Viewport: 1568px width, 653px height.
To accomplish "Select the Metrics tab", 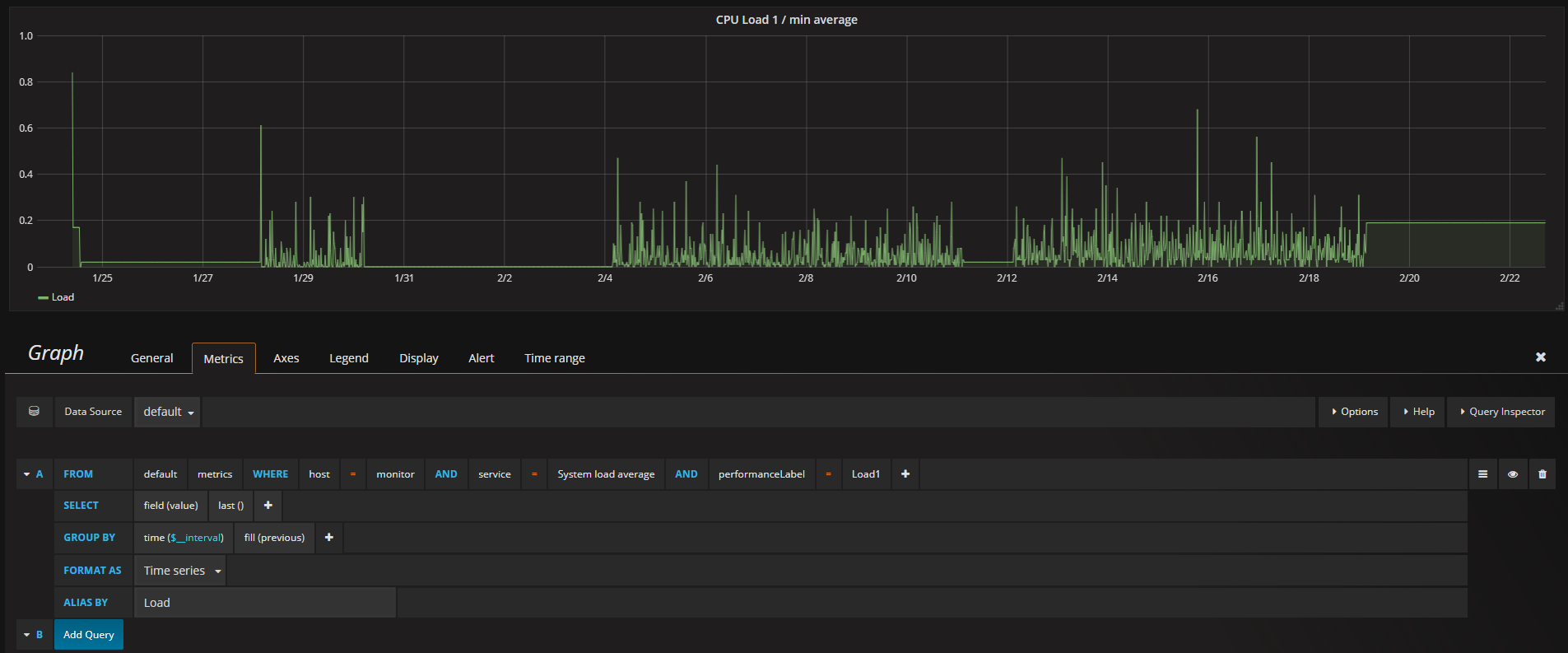I will (224, 358).
